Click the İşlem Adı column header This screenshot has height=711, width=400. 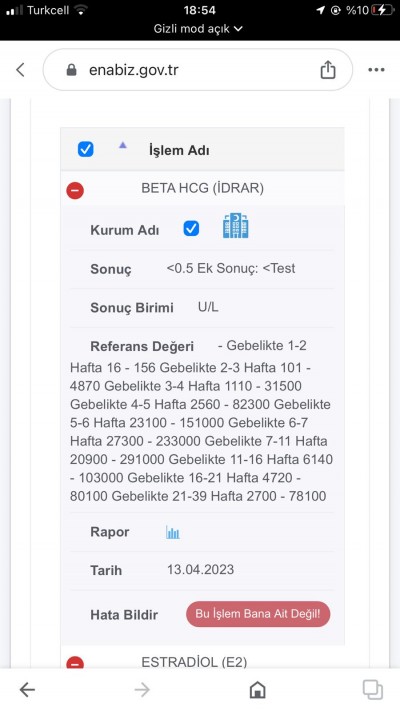(179, 151)
